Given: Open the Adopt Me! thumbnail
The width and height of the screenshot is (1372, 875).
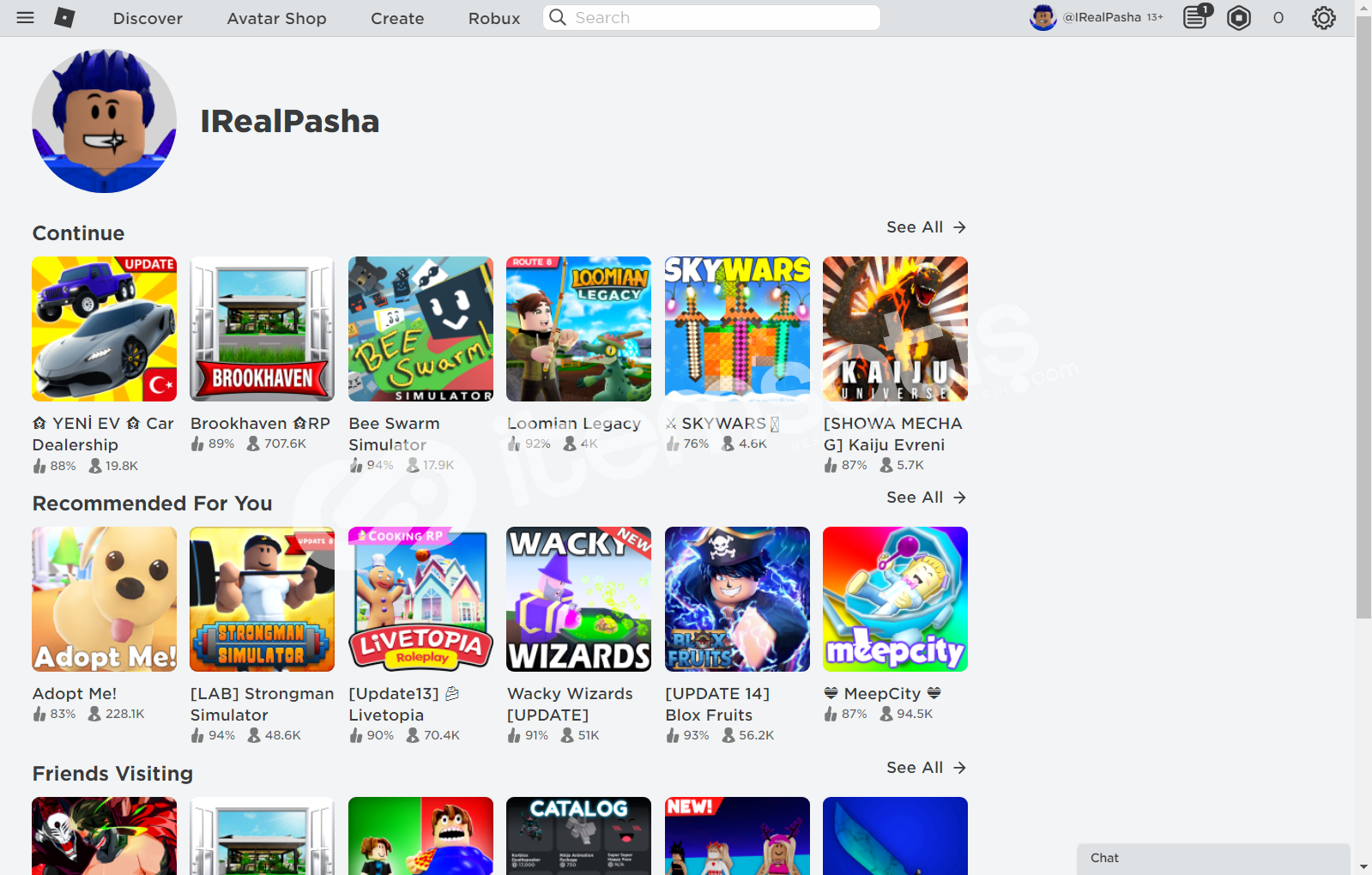Looking at the screenshot, I should point(105,599).
